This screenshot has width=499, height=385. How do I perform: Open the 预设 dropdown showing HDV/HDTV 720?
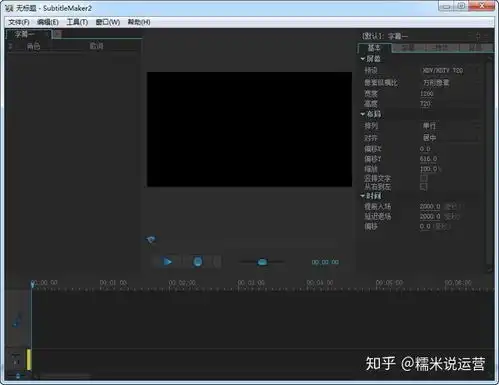tap(449, 70)
